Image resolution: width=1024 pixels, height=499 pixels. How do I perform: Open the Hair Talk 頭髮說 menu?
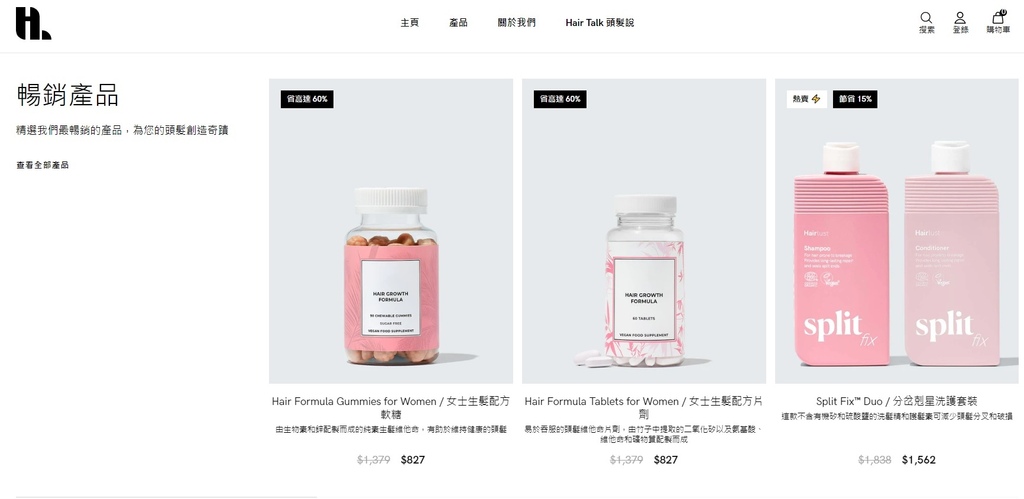point(600,23)
